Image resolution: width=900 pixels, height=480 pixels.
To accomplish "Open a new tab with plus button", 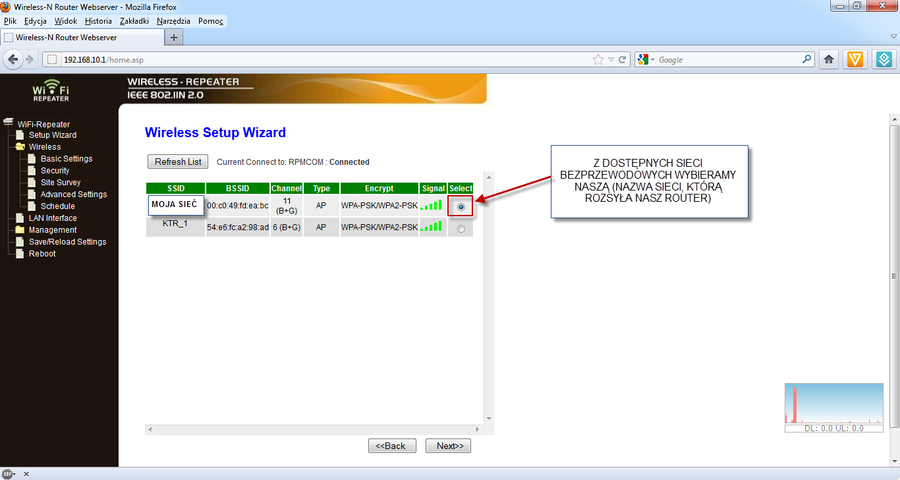I will pos(175,37).
